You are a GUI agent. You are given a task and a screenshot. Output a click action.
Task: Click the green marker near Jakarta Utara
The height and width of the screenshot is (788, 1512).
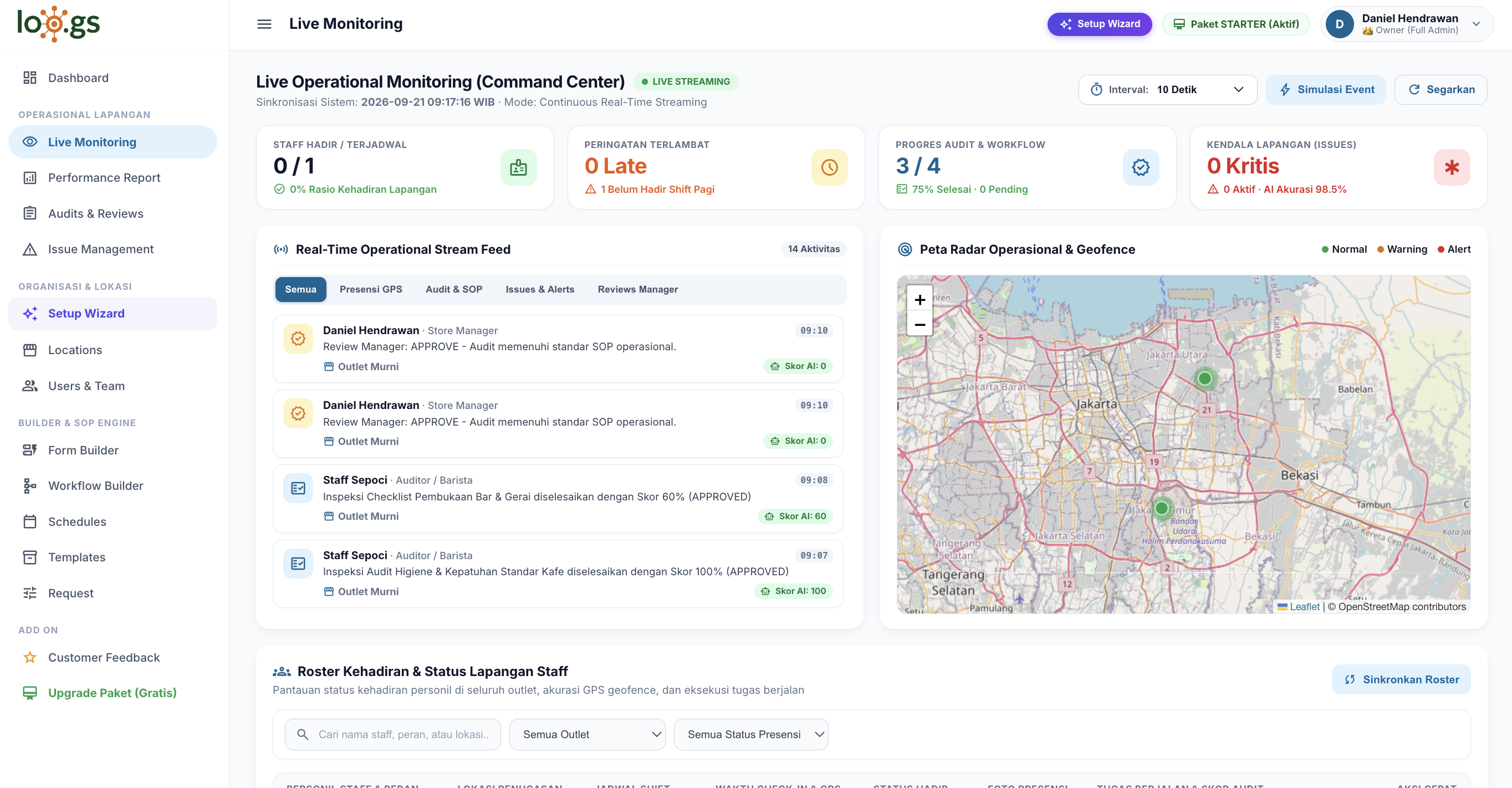[1204, 378]
